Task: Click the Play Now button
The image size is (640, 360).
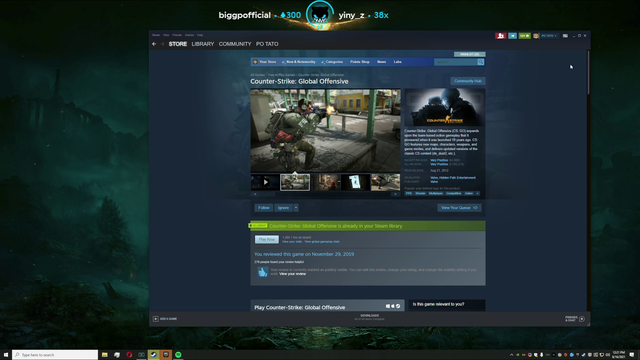Action: point(267,240)
